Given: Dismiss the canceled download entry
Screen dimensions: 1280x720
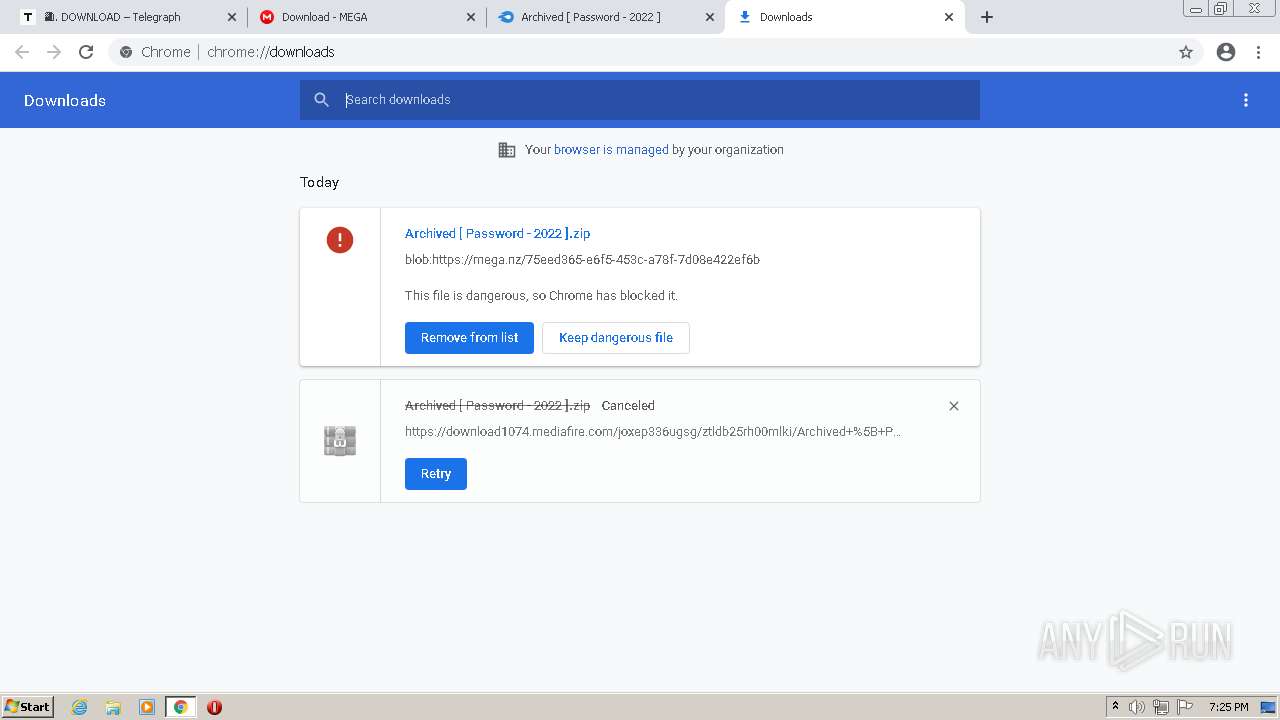Looking at the screenshot, I should tap(954, 406).
